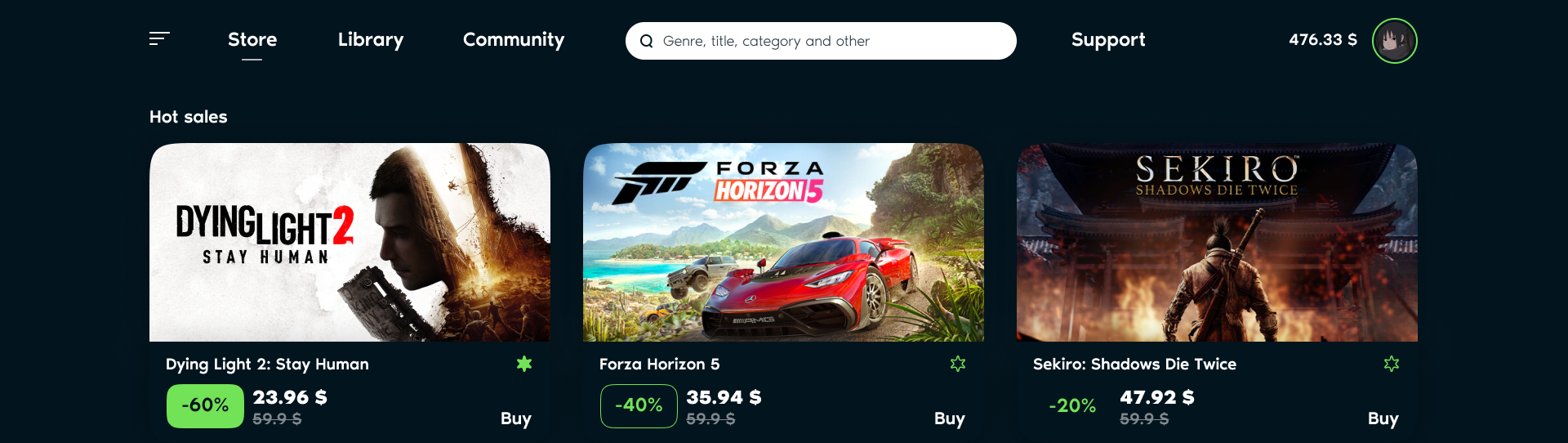Open the Sekiro cover image

pos(1217,242)
